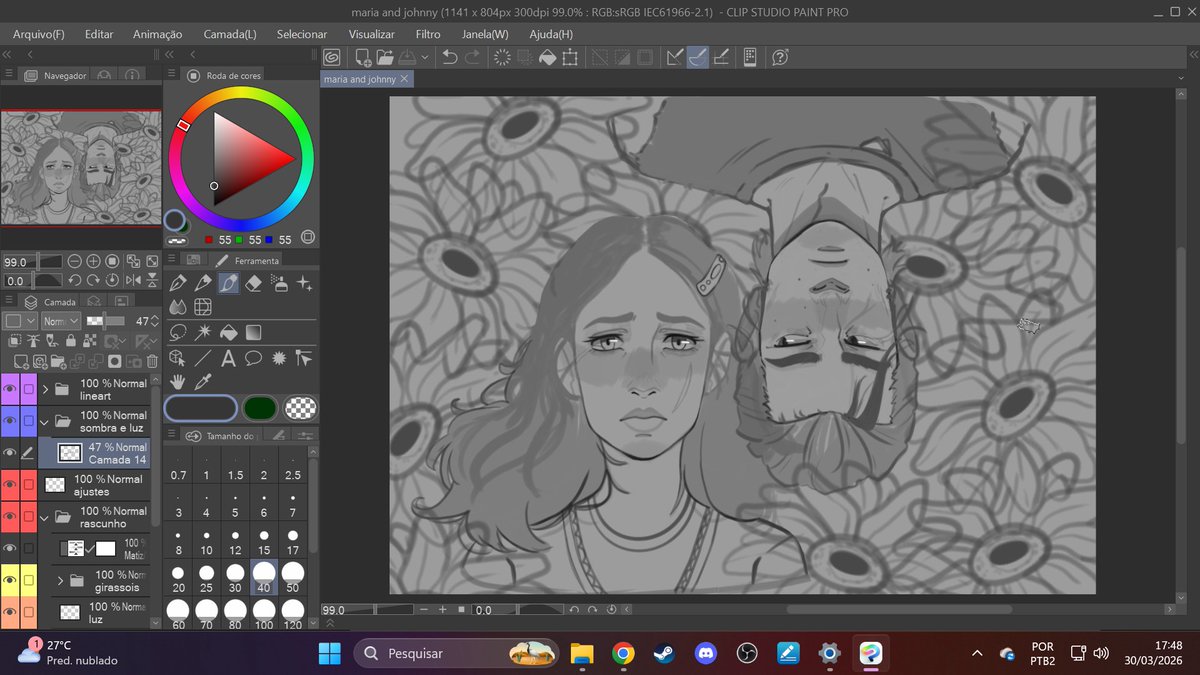Select the Fill bucket tool

tap(228, 332)
